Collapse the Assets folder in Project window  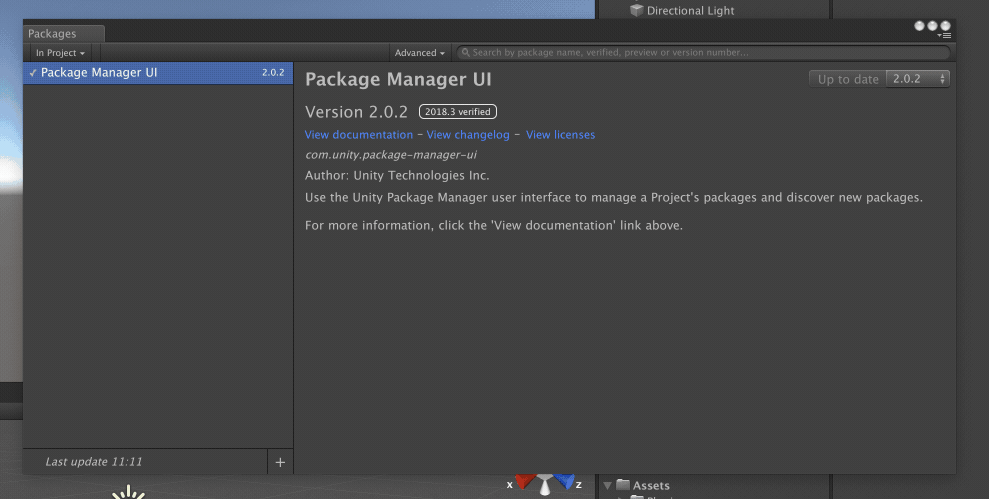(x=608, y=485)
